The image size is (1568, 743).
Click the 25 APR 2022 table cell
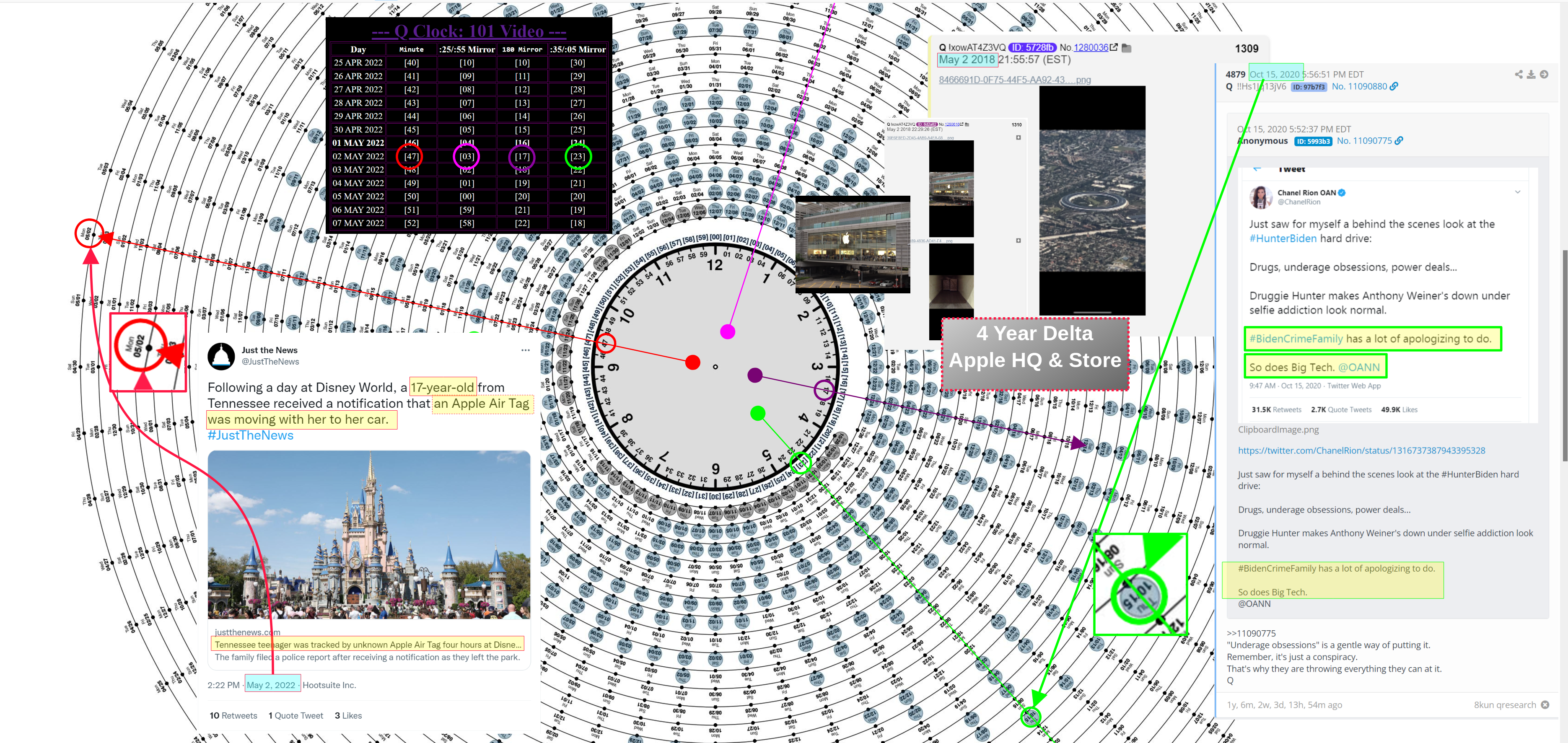tap(358, 63)
